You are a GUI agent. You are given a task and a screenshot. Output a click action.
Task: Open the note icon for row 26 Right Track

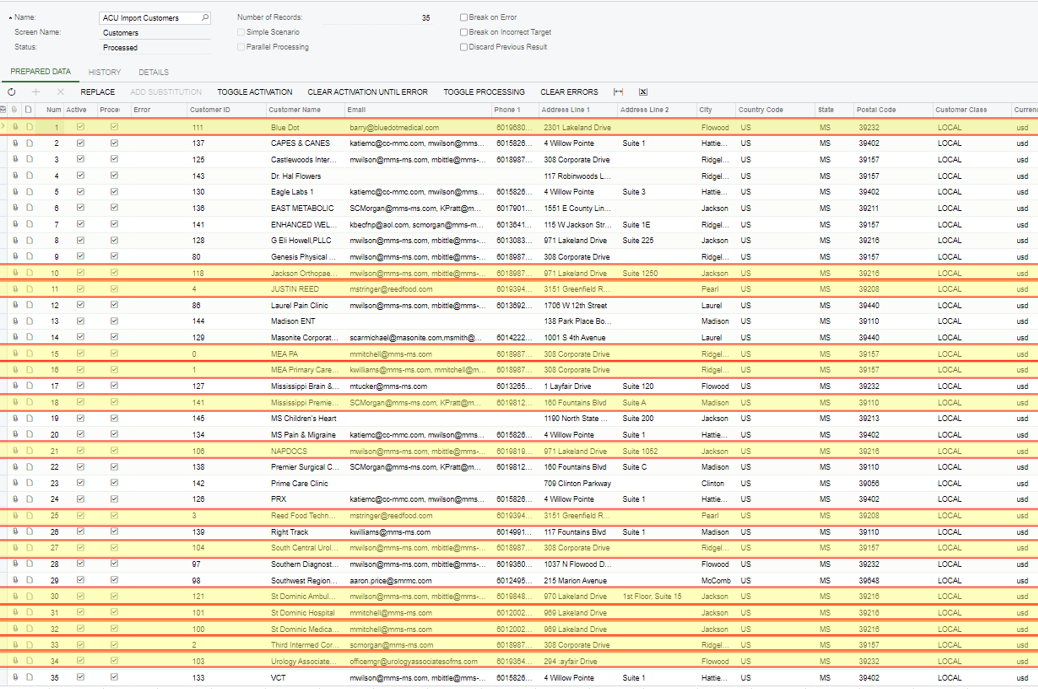[29, 531]
